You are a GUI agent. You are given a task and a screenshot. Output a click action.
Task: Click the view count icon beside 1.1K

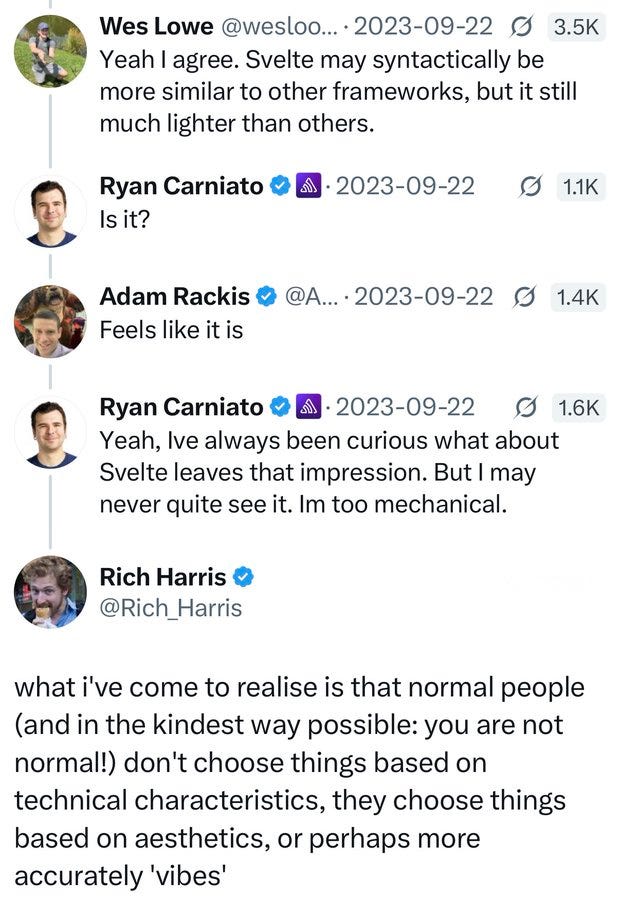(x=529, y=187)
